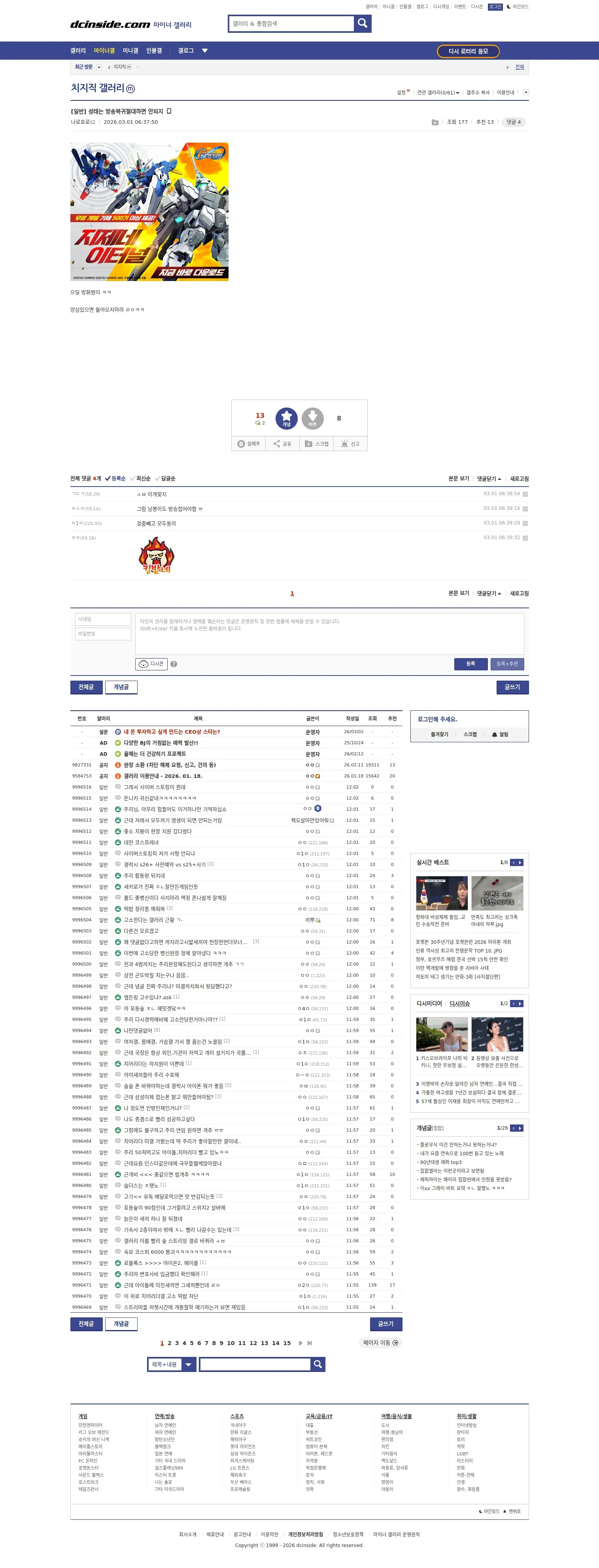
Task: Submit and recommend with 등록+추천 button
Action: (507, 664)
